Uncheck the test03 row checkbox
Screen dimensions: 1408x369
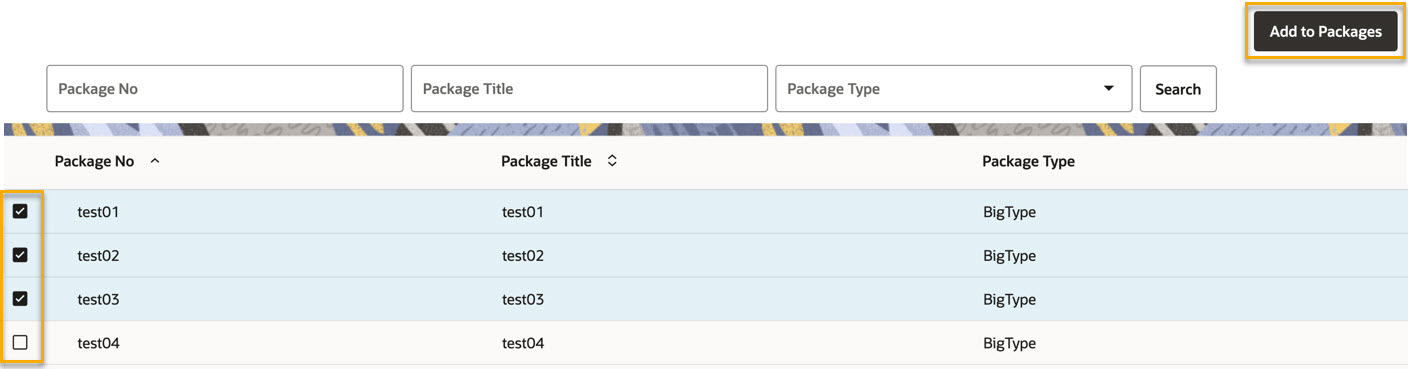20,299
